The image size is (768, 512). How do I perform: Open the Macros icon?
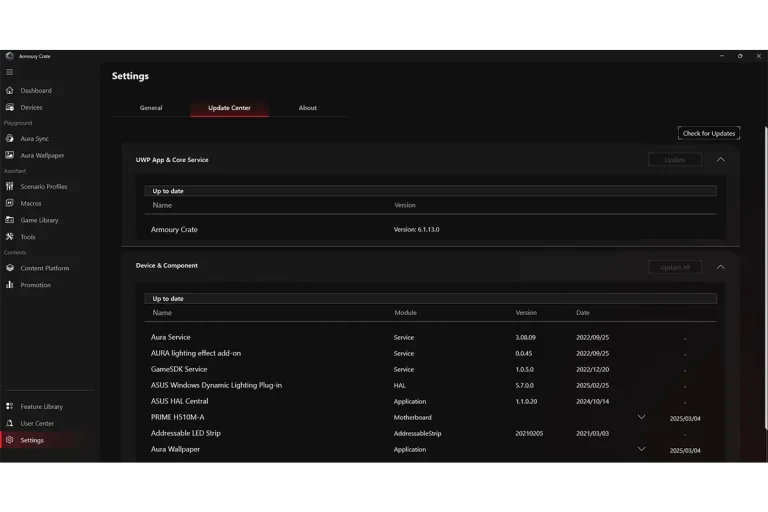click(9, 203)
